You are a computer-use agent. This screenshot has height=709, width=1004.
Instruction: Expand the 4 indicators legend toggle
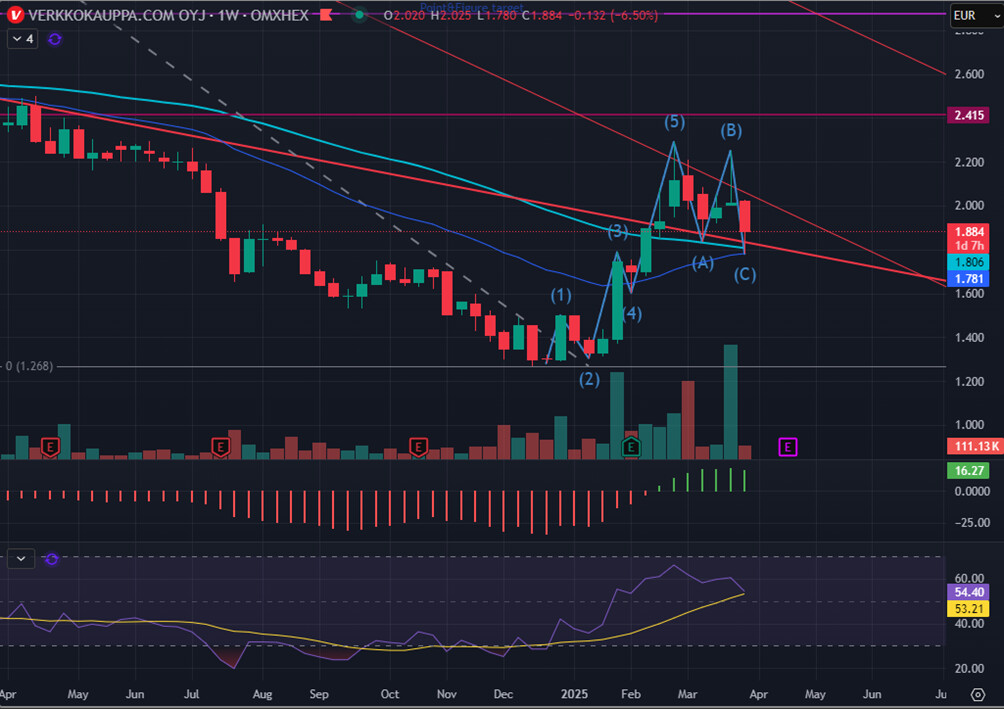click(x=22, y=39)
